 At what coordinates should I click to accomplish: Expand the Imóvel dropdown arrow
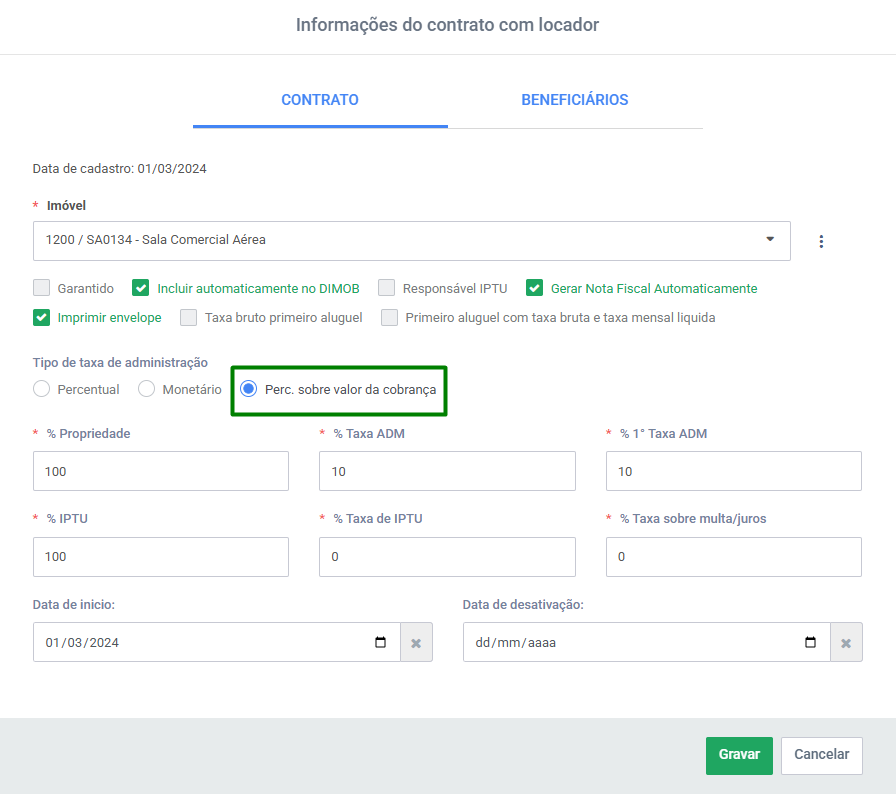(x=770, y=239)
